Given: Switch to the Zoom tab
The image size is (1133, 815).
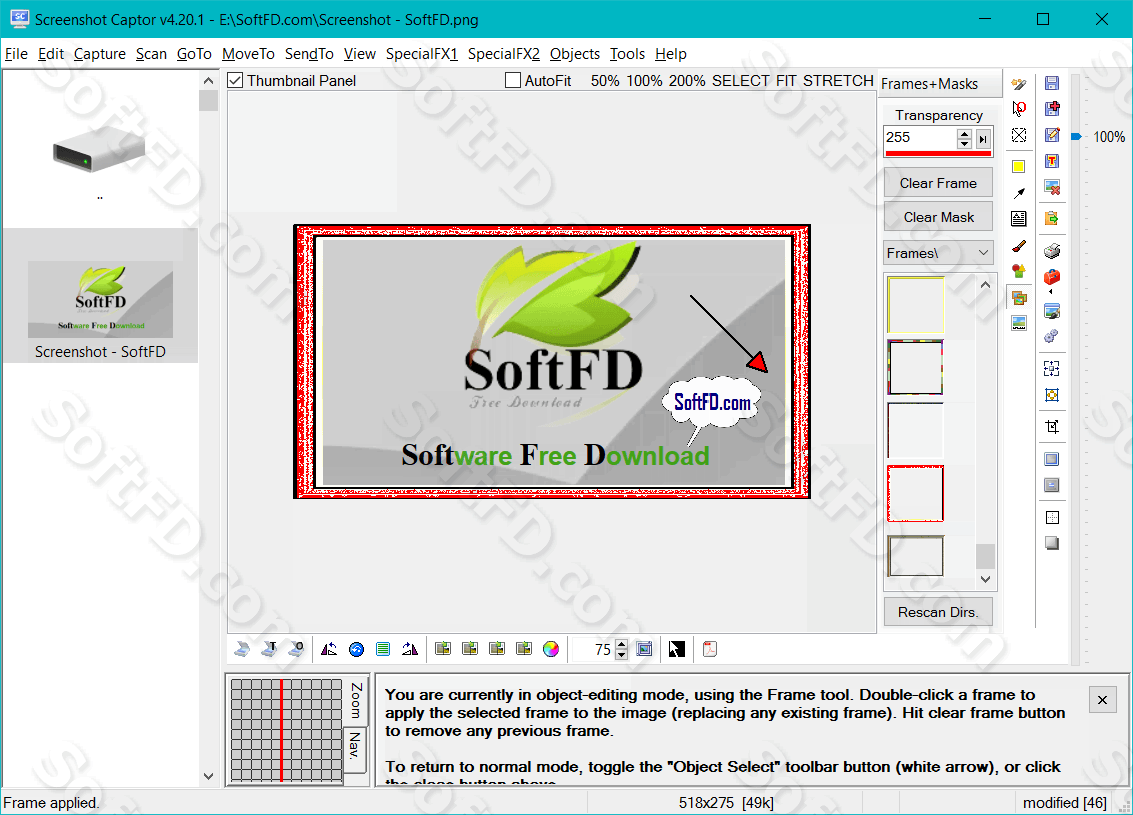Looking at the screenshot, I should tap(355, 700).
